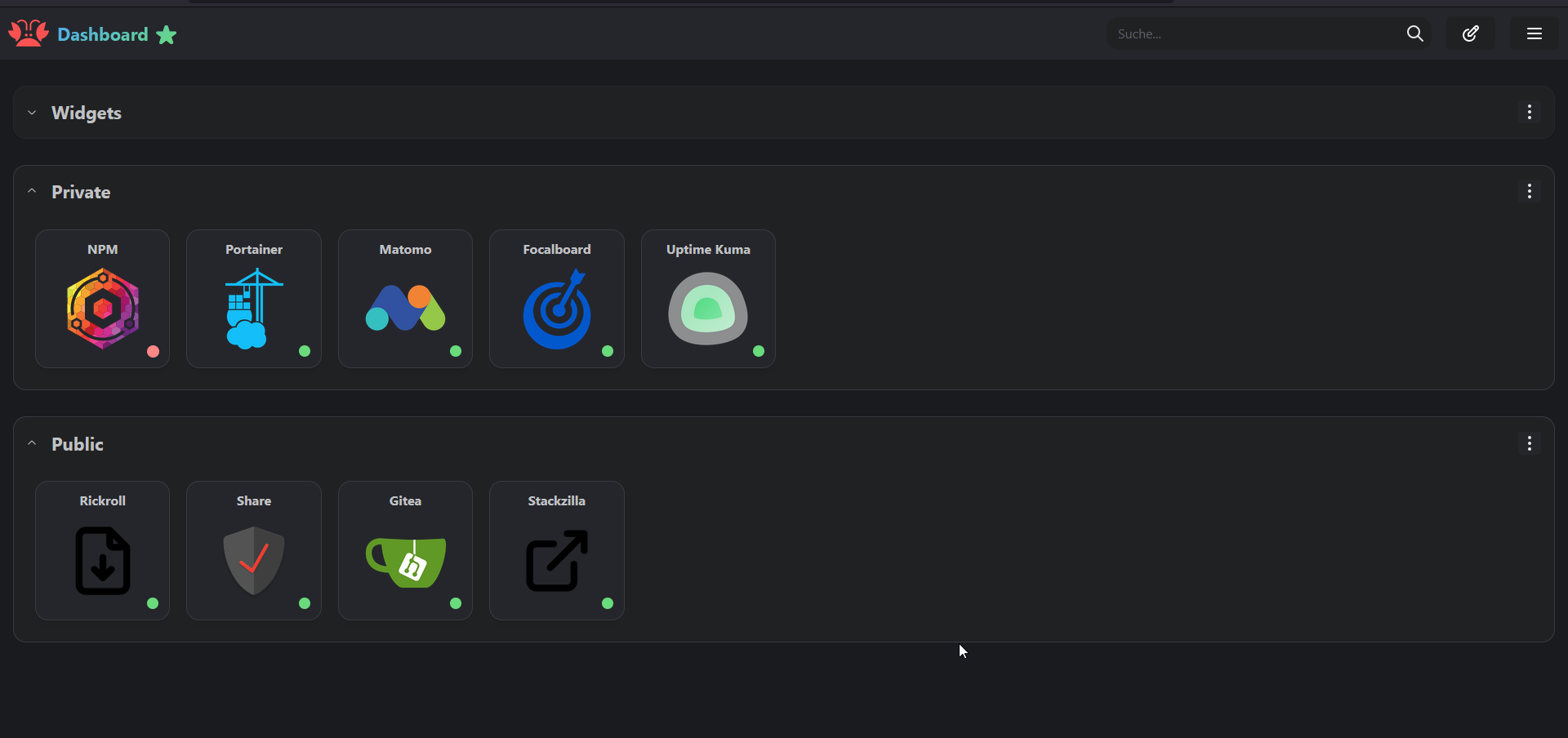
Task: Collapse the Public section
Action: (31, 442)
